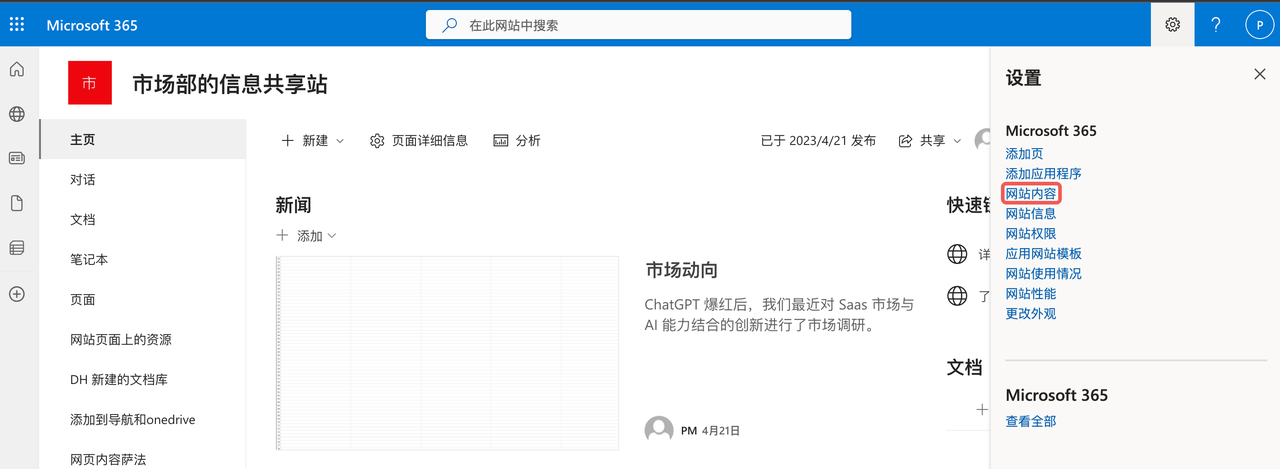Open the 网站内容 link
1280x469 pixels.
[1030, 194]
